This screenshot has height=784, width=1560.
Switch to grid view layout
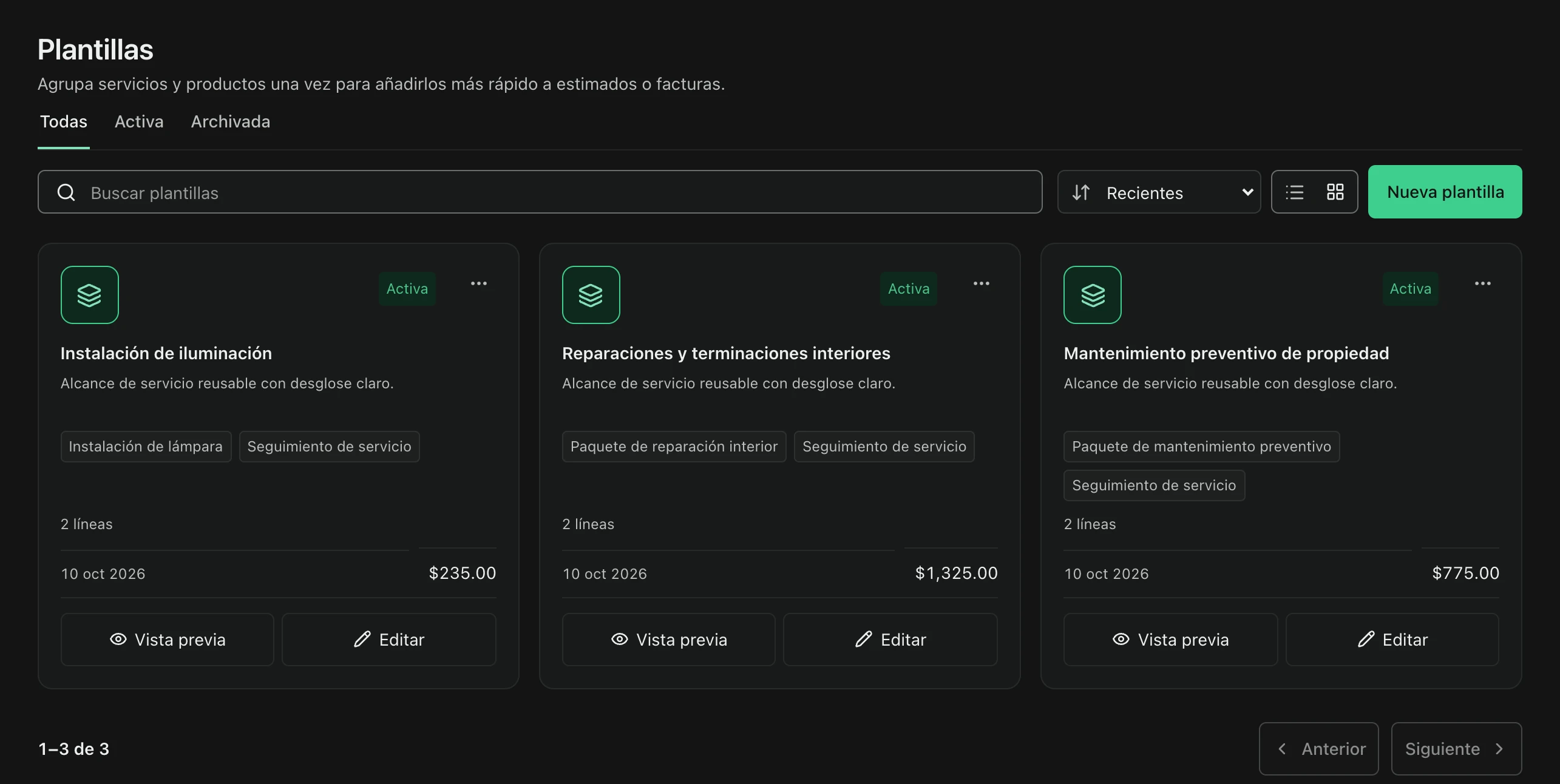[1335, 192]
